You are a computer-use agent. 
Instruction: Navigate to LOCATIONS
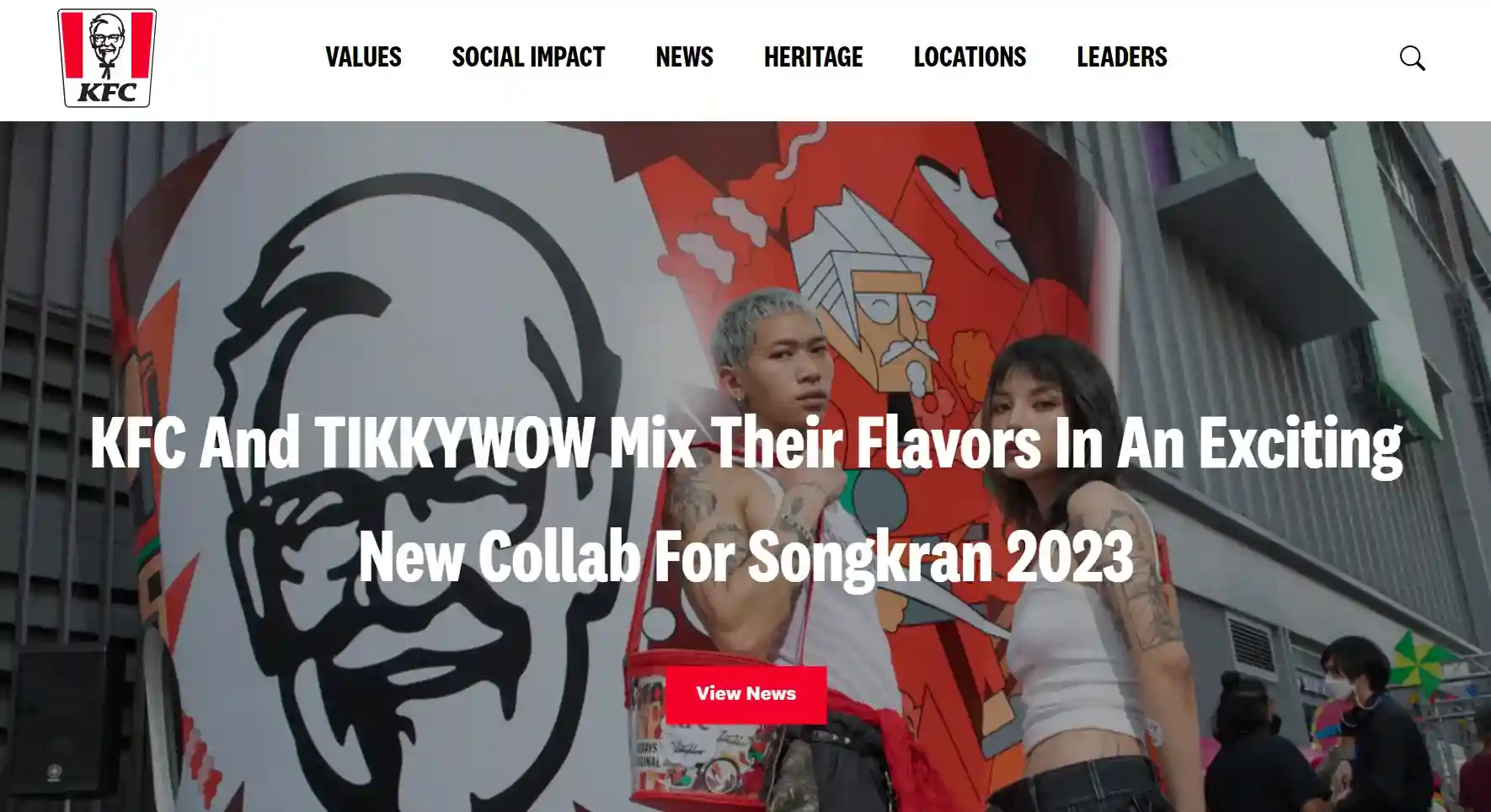tap(970, 57)
